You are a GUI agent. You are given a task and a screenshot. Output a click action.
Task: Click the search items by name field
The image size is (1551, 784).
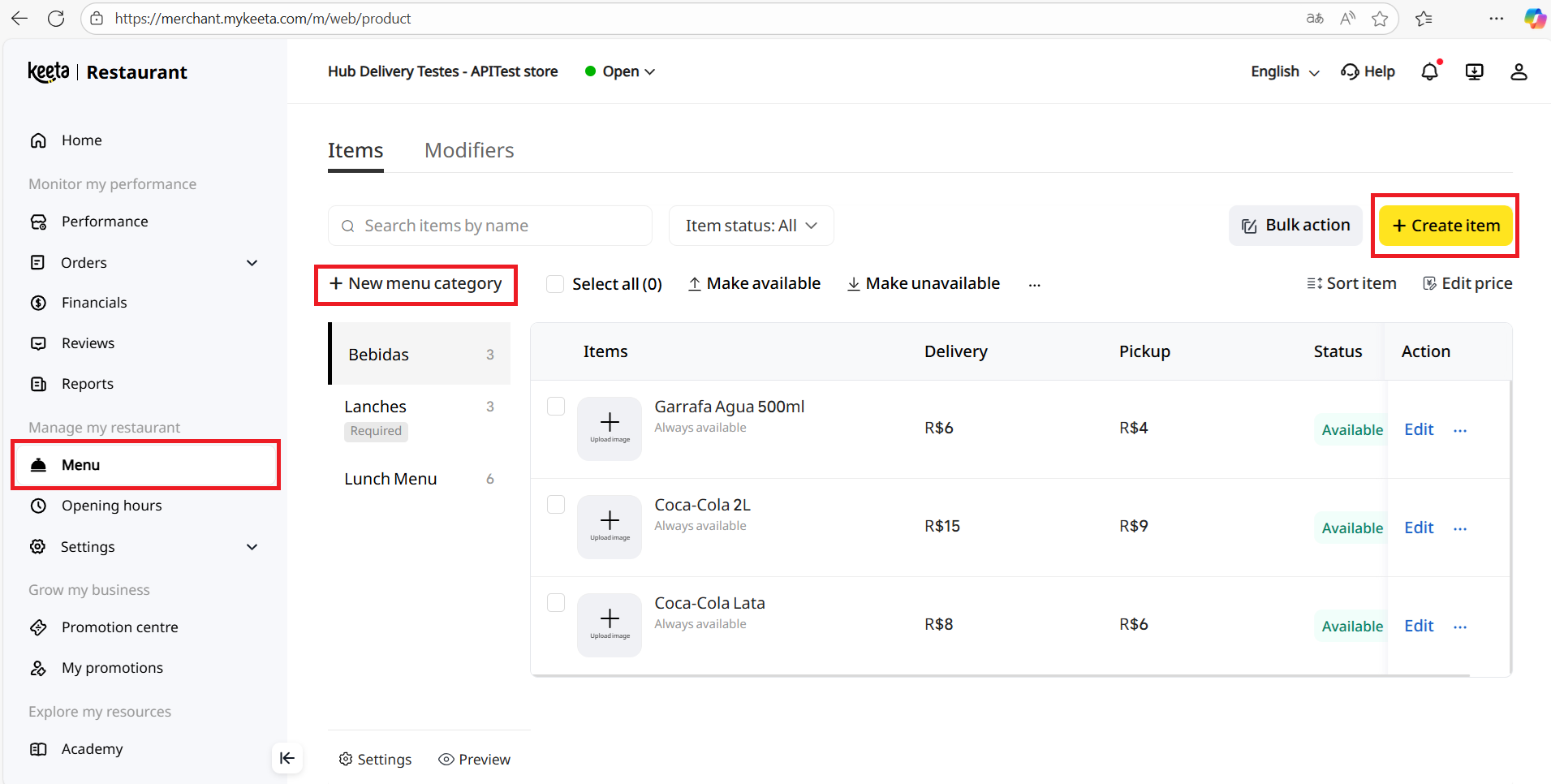pyautogui.click(x=490, y=226)
